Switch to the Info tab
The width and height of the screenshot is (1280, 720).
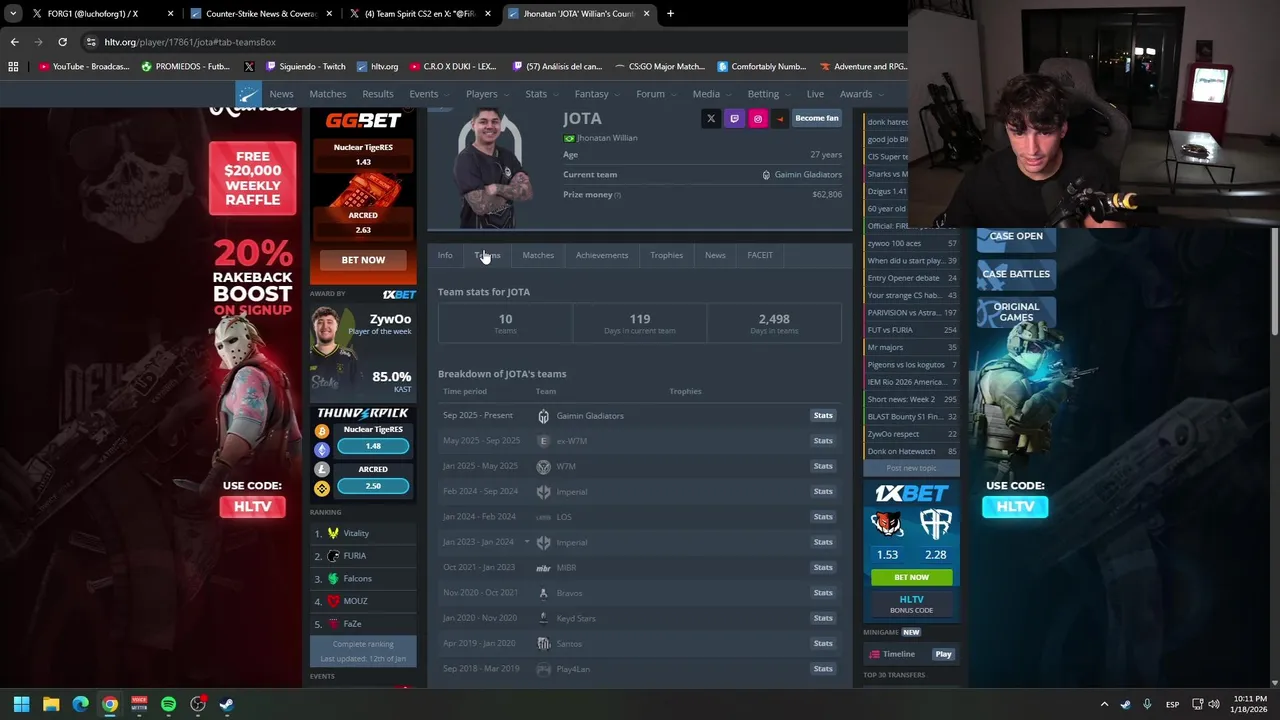pyautogui.click(x=445, y=255)
